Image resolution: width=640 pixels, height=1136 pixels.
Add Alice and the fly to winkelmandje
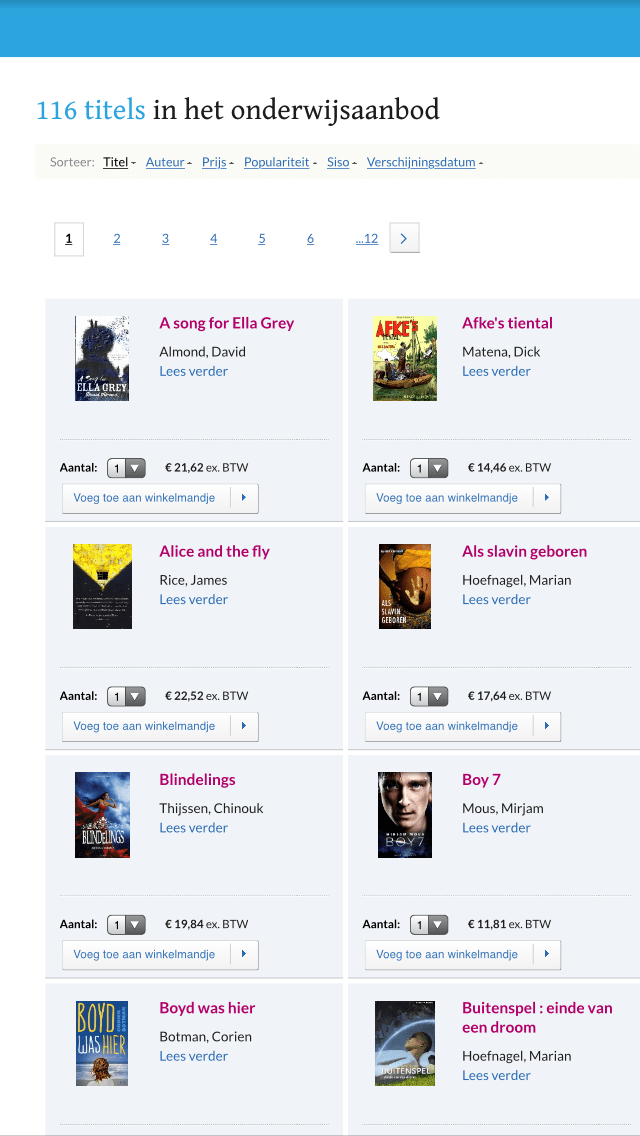pyautogui.click(x=145, y=726)
